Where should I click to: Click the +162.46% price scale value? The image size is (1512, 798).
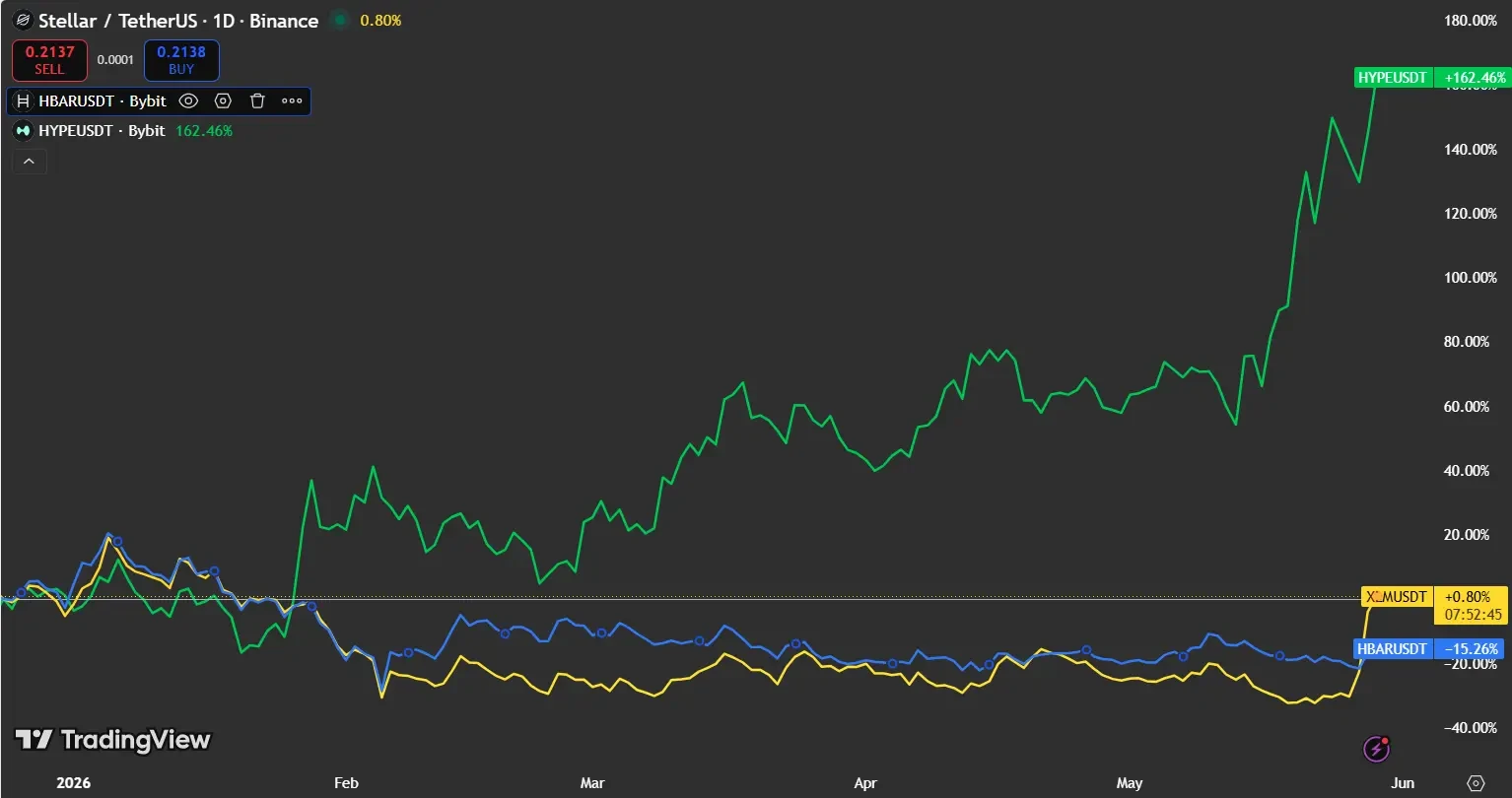(1474, 78)
